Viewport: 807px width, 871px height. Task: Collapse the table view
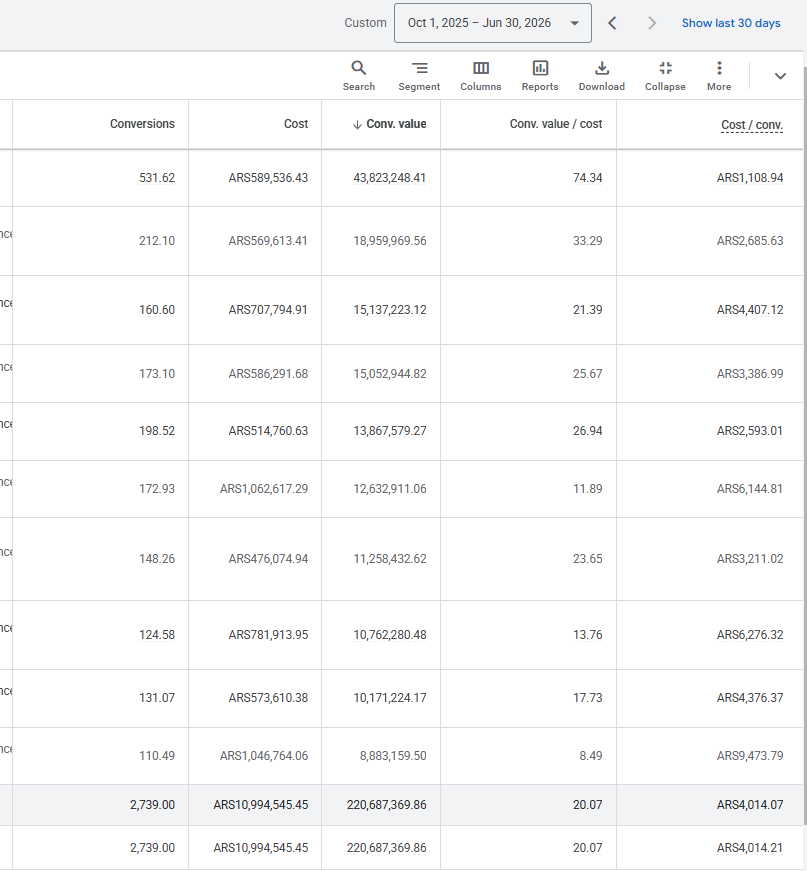[665, 76]
